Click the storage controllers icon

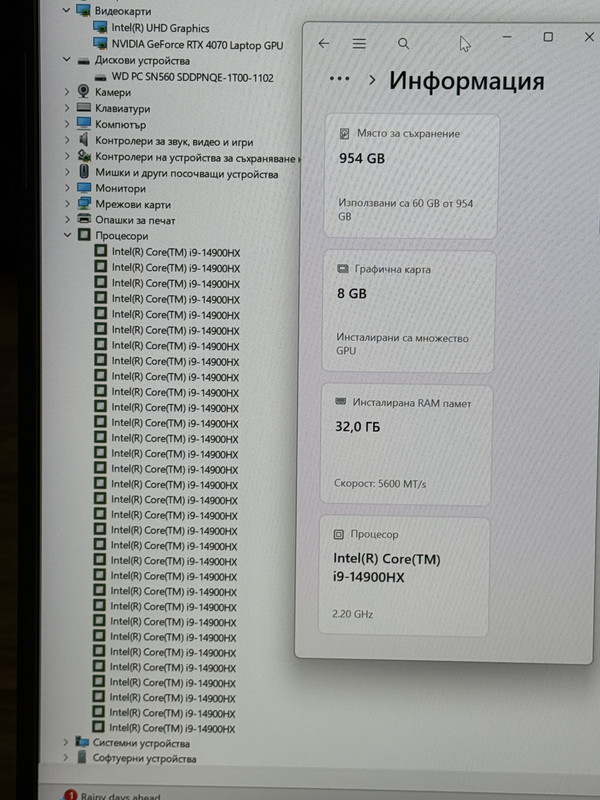(x=84, y=156)
